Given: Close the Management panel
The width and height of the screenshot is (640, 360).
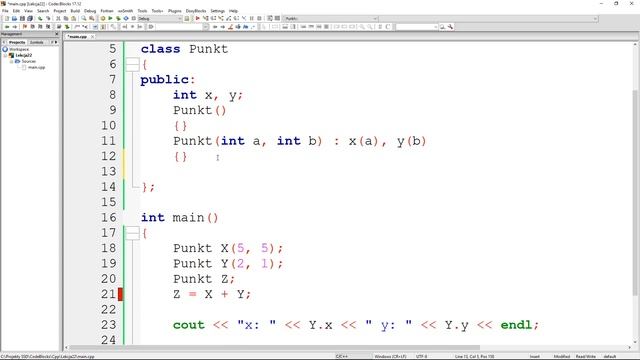Looking at the screenshot, I should pos(57,34).
